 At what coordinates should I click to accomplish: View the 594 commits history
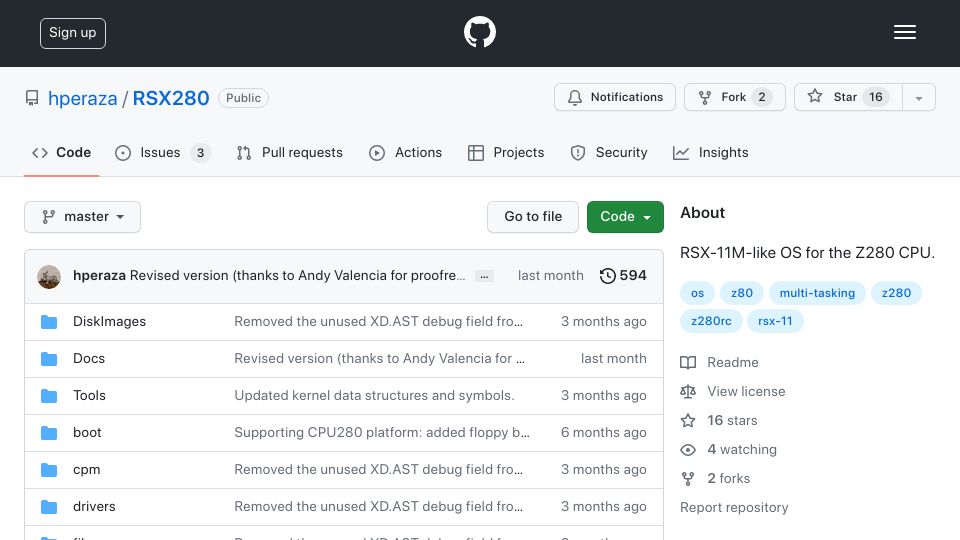(x=623, y=276)
